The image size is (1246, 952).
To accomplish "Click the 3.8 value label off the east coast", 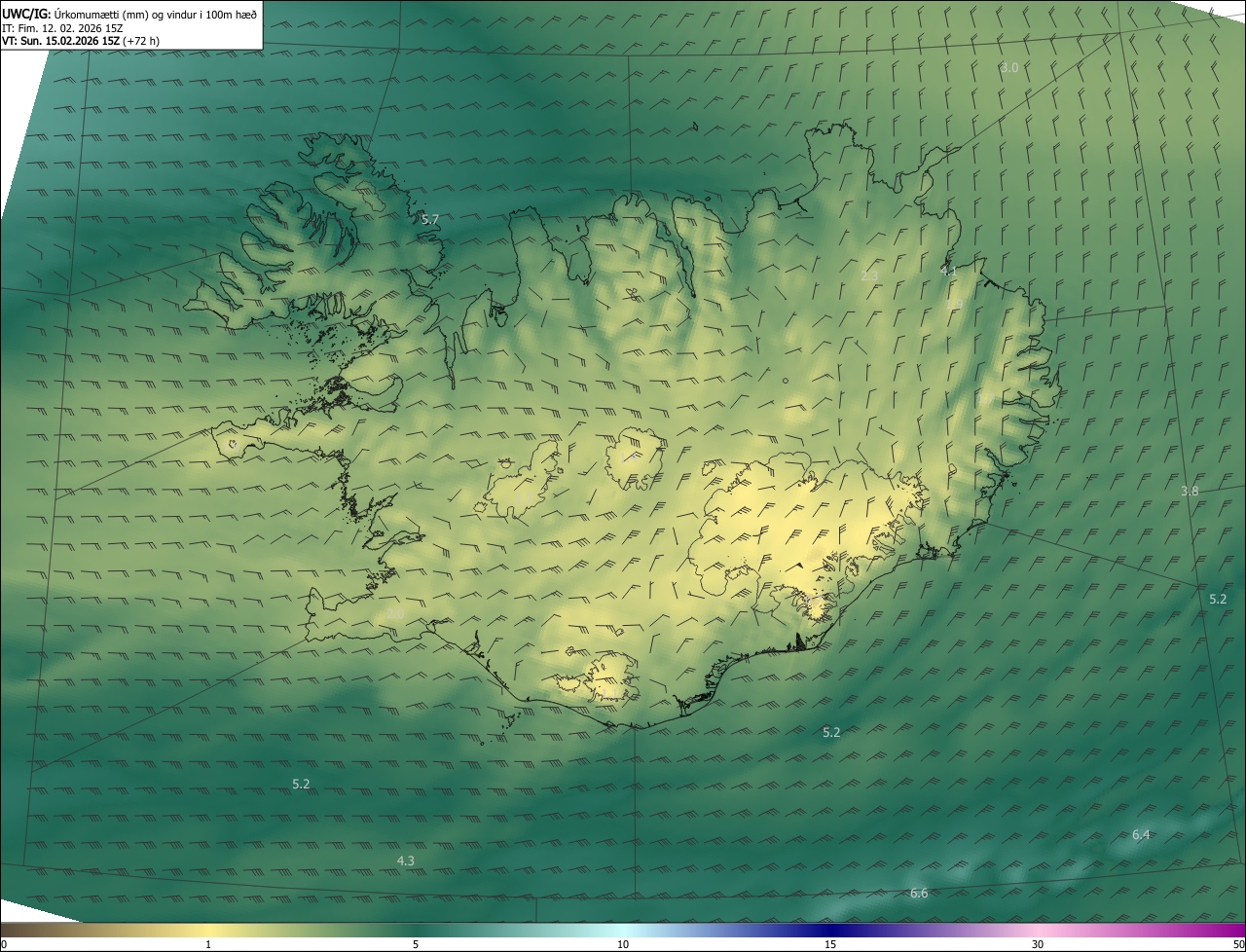I will point(1190,491).
